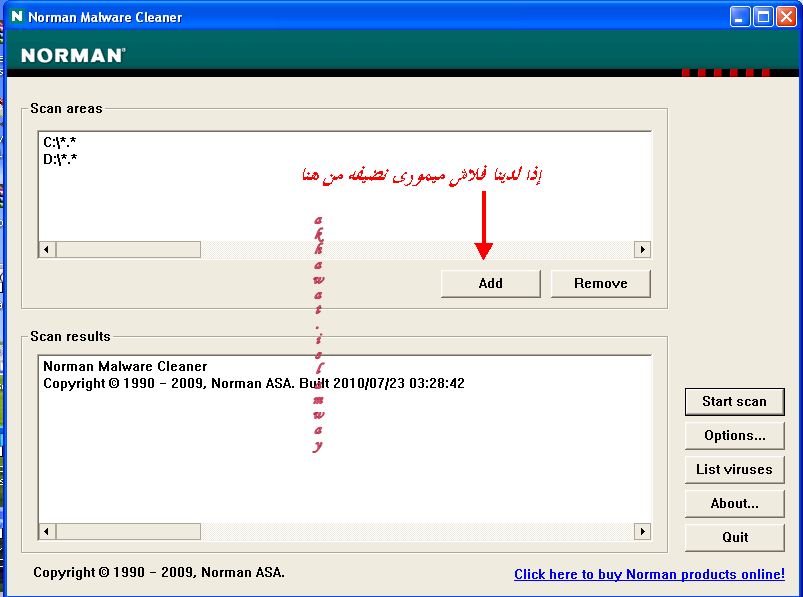803x597 pixels.
Task: Select the C:\*.* scan area entry
Action: coord(60,142)
